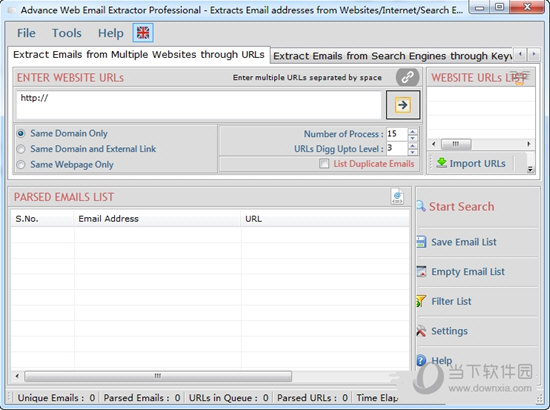Switch to Extract Emails from Multiple Websites tab
The width and height of the screenshot is (550, 410).
click(x=139, y=55)
